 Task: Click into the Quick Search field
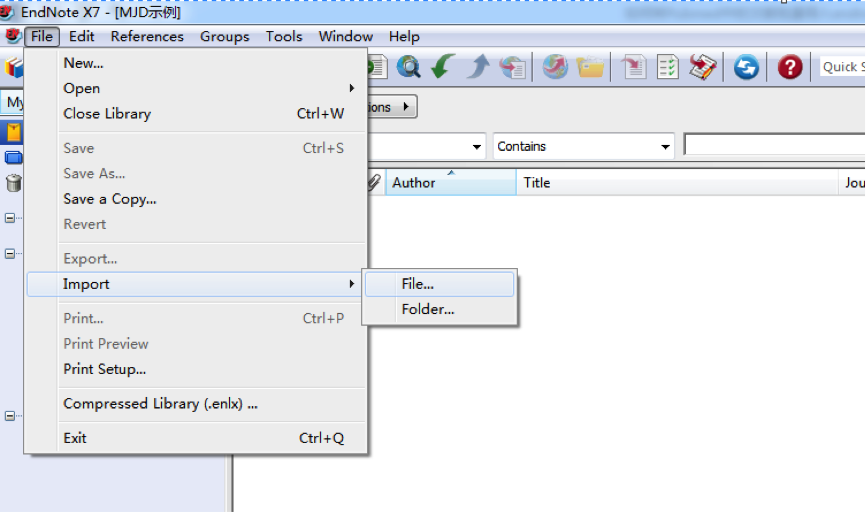click(x=842, y=67)
